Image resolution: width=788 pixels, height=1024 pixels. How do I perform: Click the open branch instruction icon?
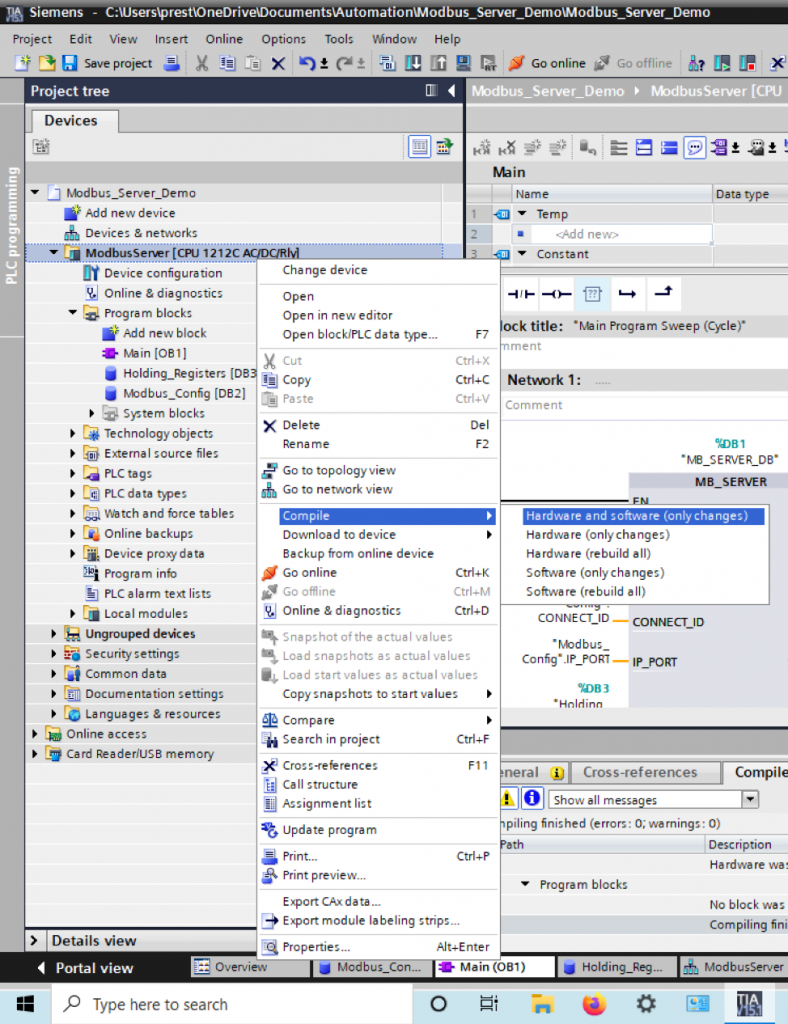(x=627, y=294)
